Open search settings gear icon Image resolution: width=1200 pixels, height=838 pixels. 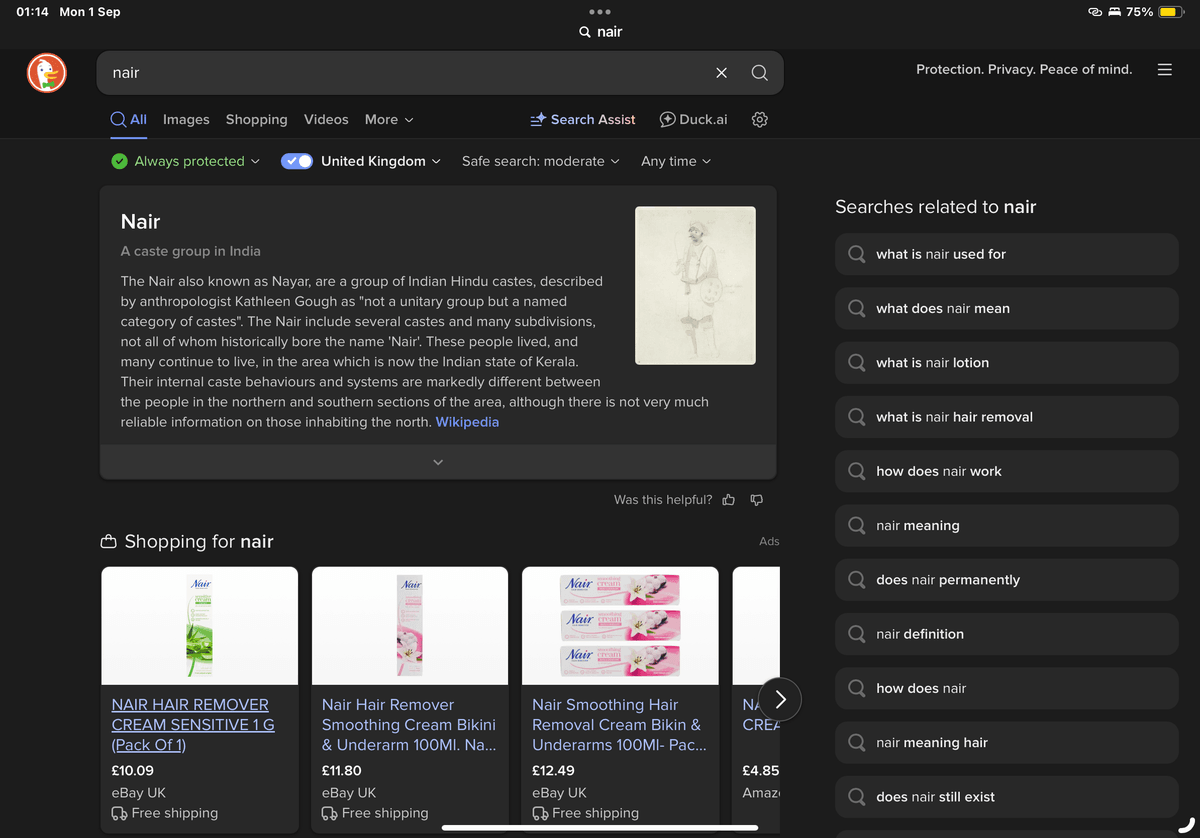pos(760,119)
